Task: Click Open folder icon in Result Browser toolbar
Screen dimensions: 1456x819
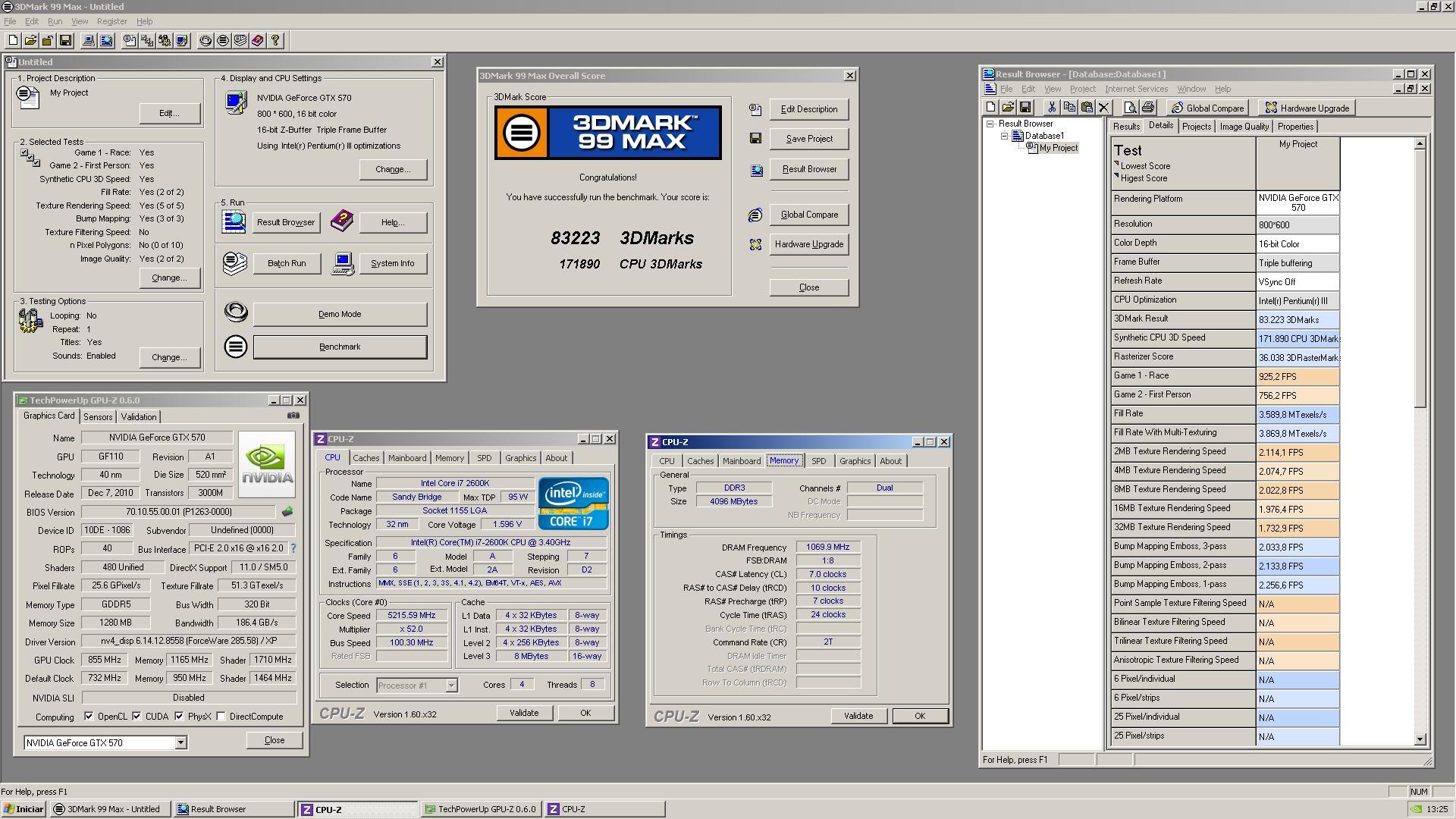Action: point(1008,108)
